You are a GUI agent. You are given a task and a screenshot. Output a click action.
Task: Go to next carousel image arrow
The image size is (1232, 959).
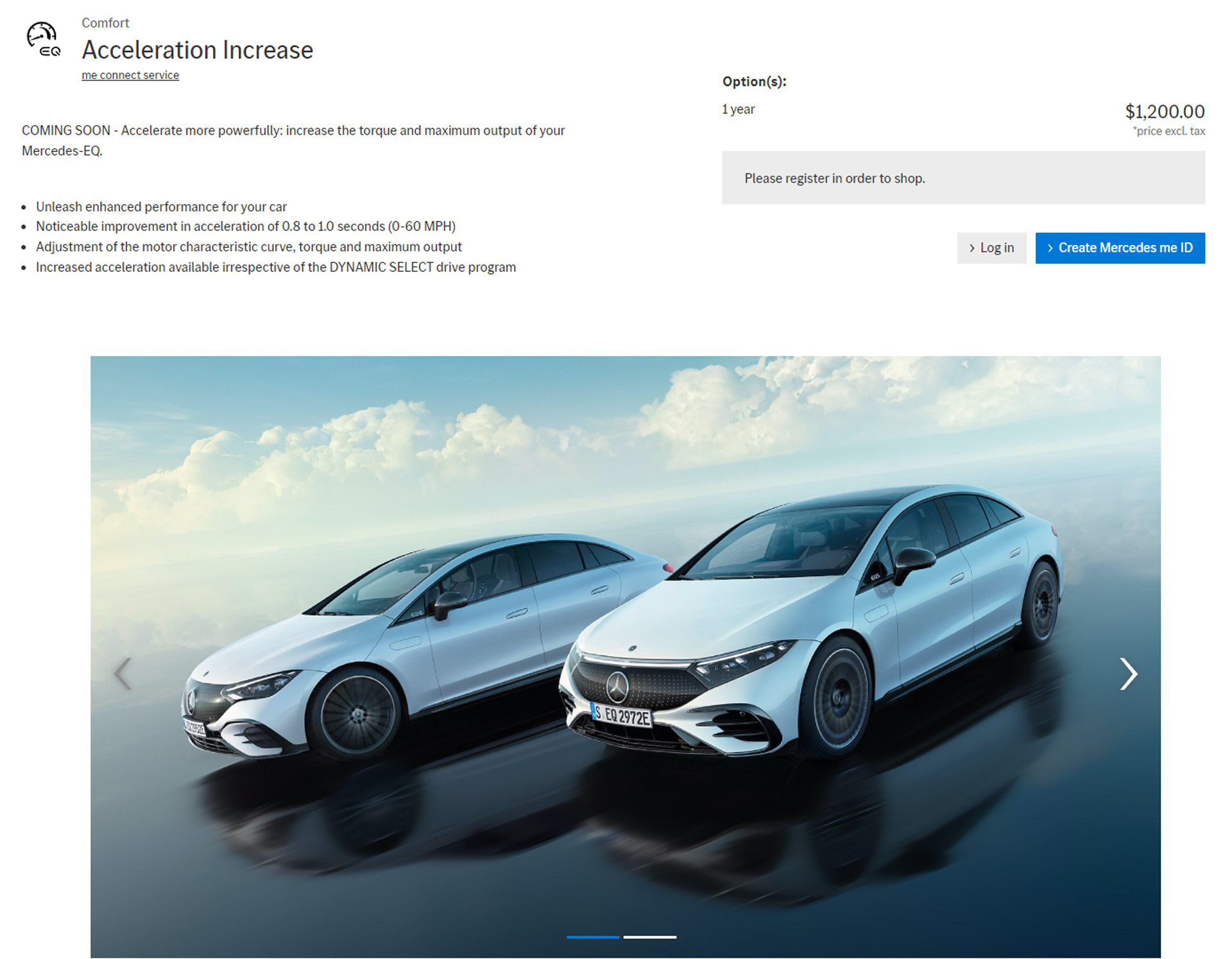click(1128, 674)
